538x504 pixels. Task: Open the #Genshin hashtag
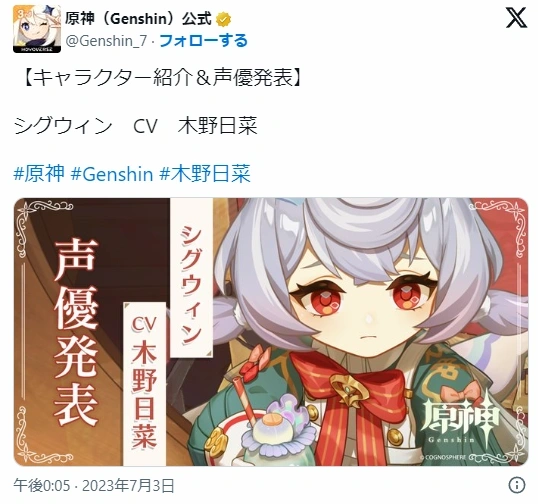pyautogui.click(x=112, y=173)
